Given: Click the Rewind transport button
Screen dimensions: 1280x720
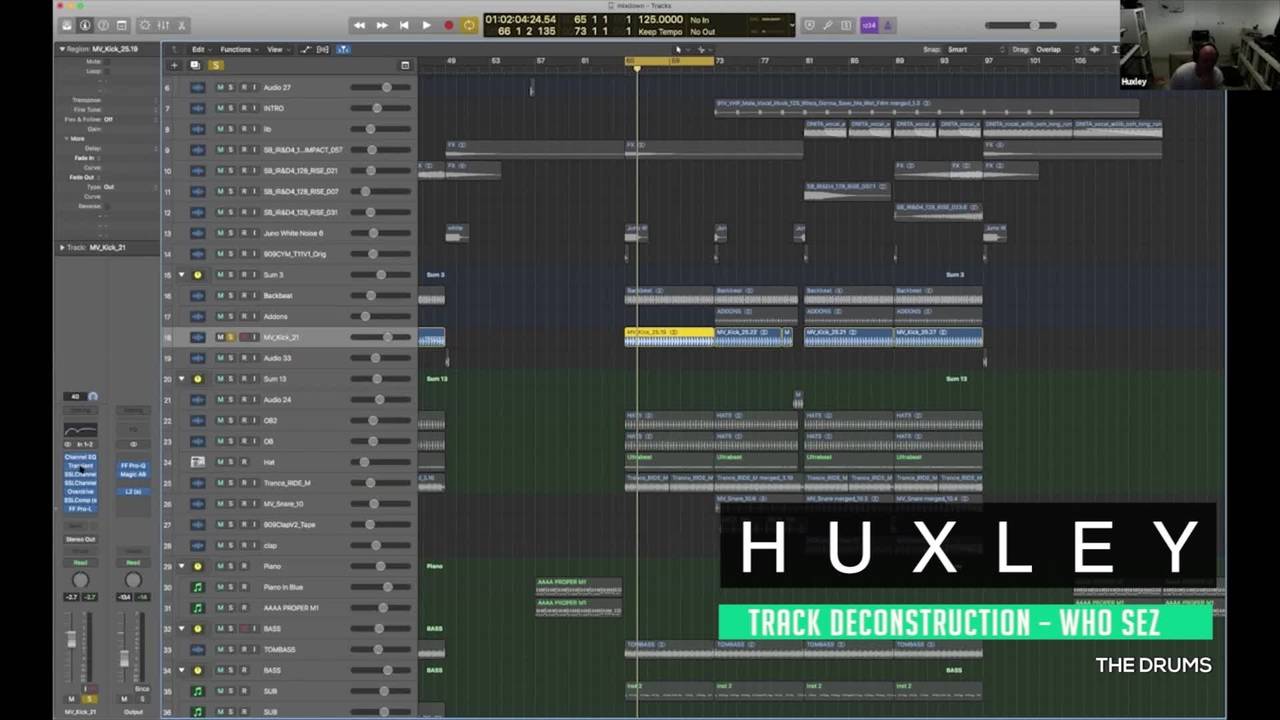Looking at the screenshot, I should pos(359,25).
